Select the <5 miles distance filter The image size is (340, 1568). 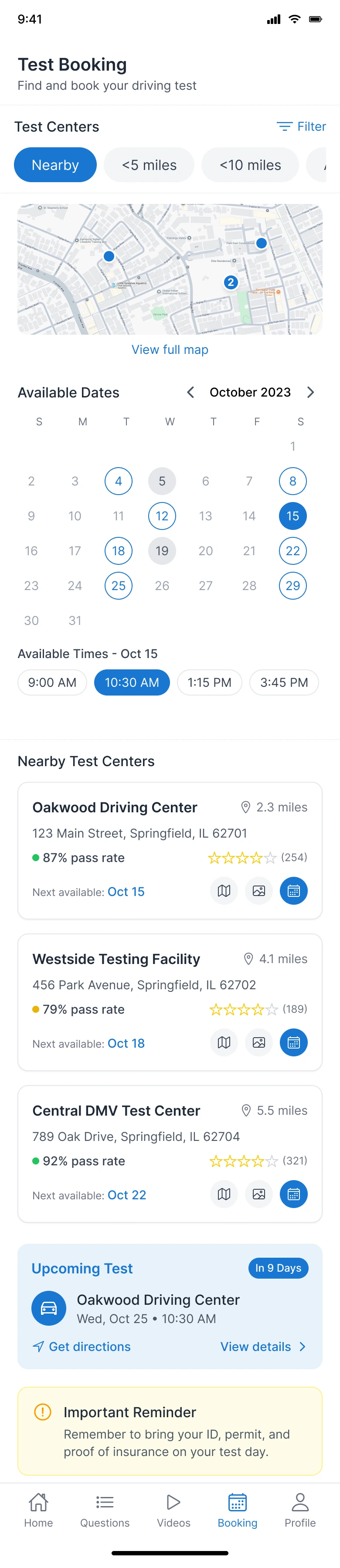tap(149, 165)
